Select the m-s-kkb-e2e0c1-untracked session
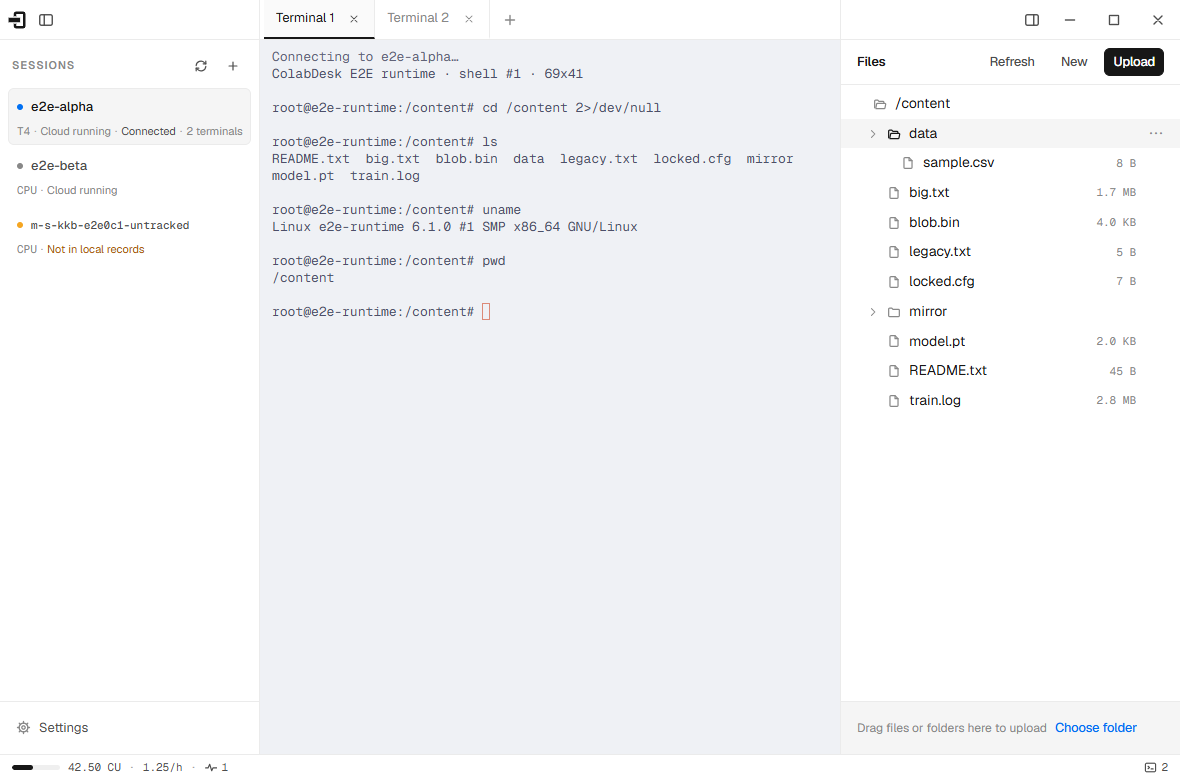The width and height of the screenshot is (1180, 780). coord(129,236)
